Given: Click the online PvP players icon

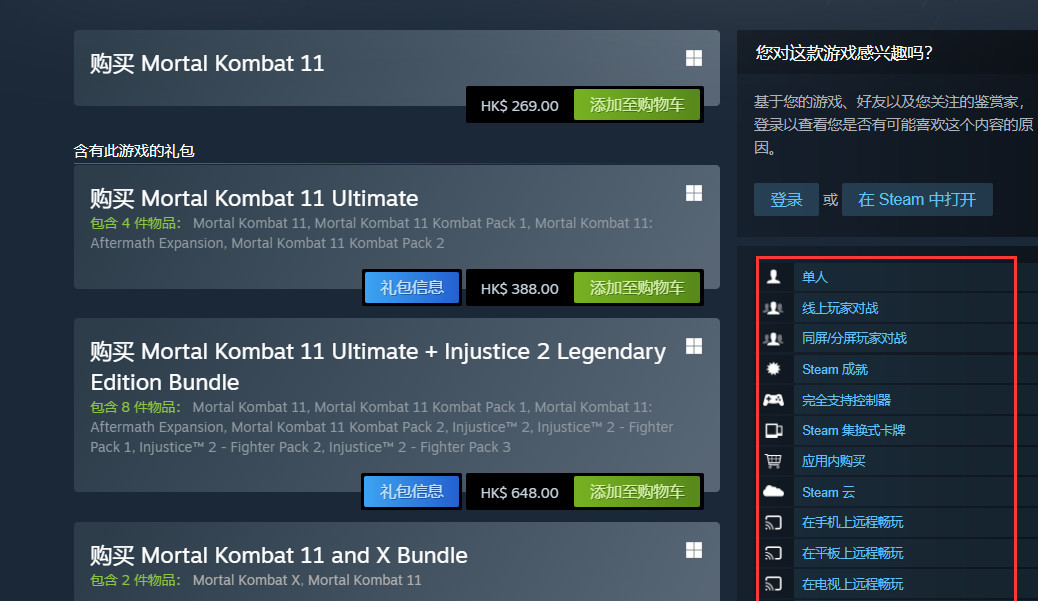Looking at the screenshot, I should (773, 308).
